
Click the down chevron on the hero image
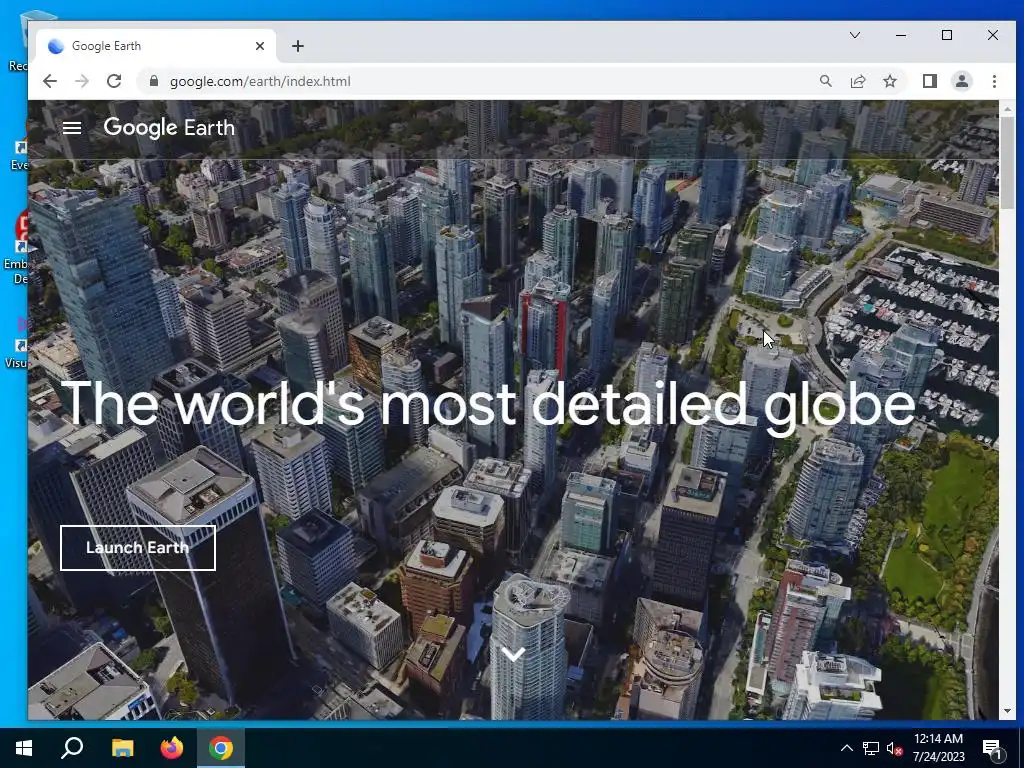coord(513,653)
